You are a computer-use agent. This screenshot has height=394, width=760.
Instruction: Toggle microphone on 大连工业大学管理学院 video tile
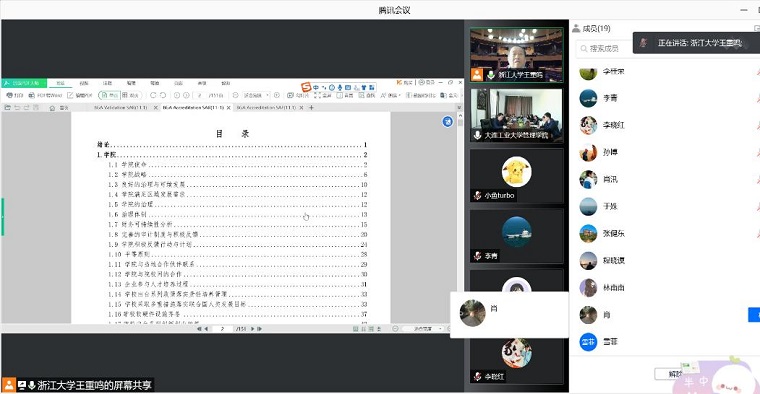[477, 136]
